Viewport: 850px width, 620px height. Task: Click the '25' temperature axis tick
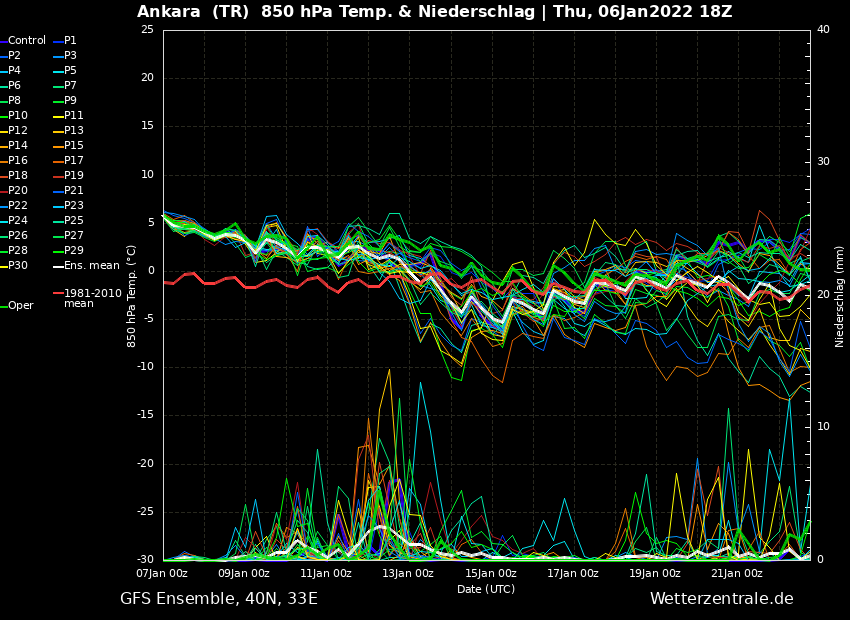pos(147,29)
